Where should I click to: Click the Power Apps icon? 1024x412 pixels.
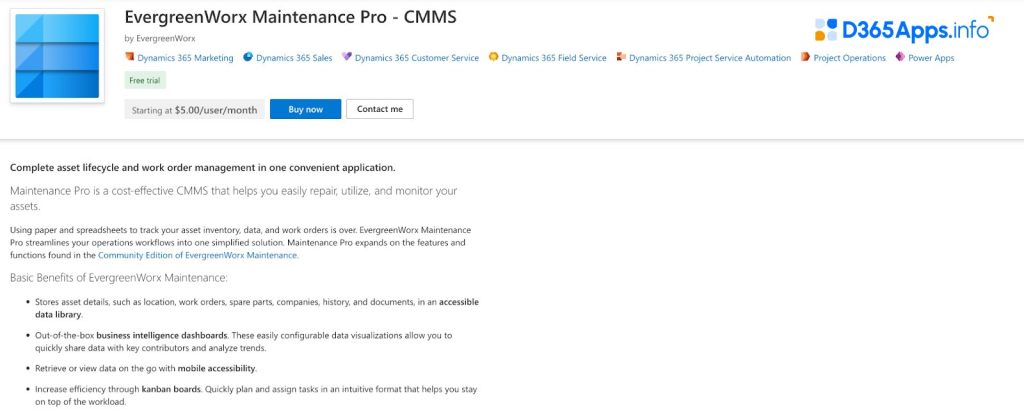(900, 57)
